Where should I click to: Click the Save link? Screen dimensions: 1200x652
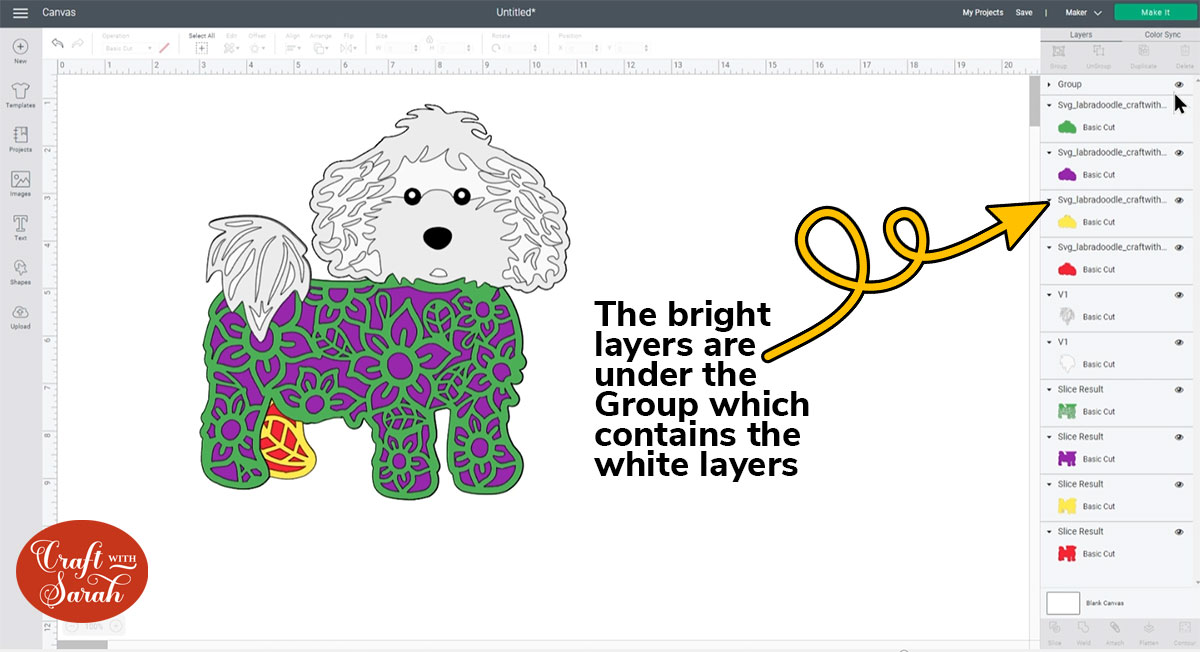pos(1024,12)
